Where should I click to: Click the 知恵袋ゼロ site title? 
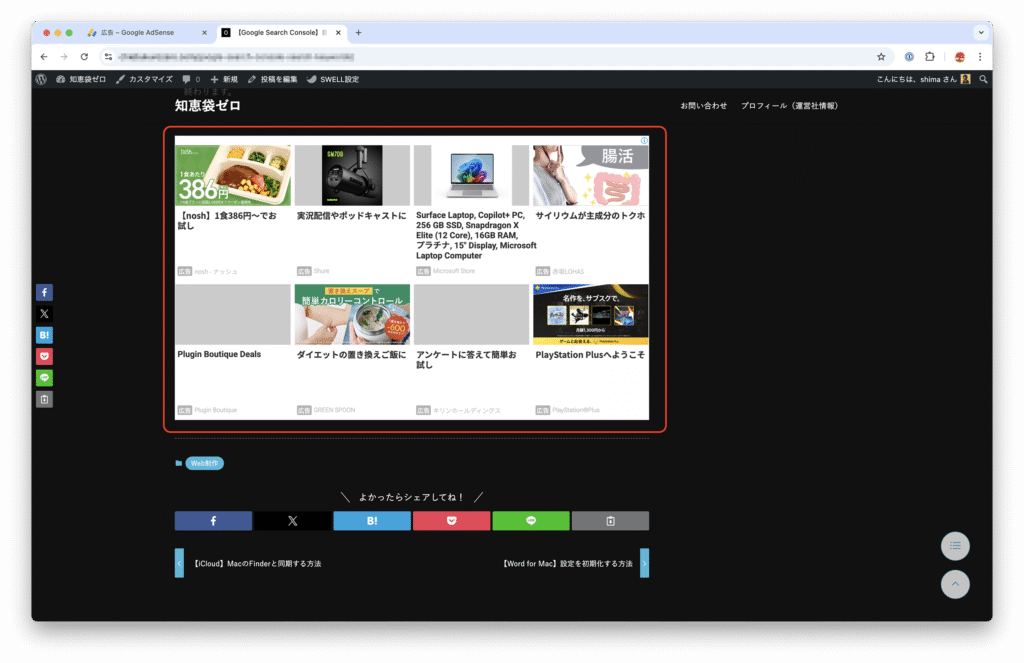pyautogui.click(x=207, y=106)
